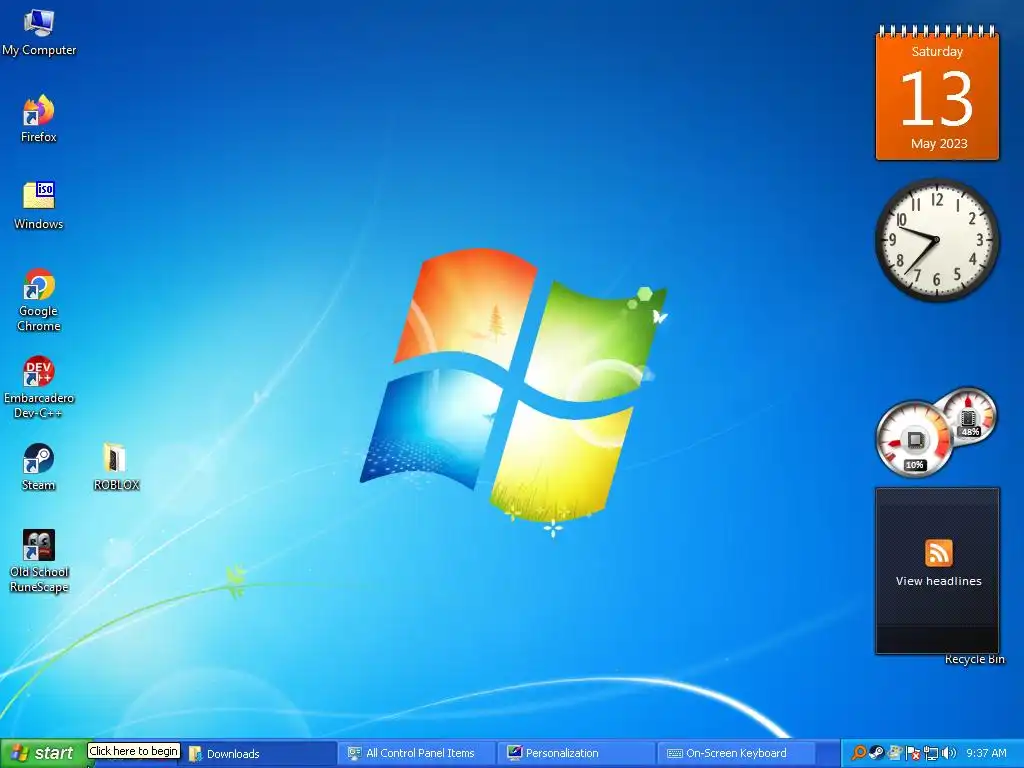
Task: Select the Recycle Bin label
Action: 974,660
